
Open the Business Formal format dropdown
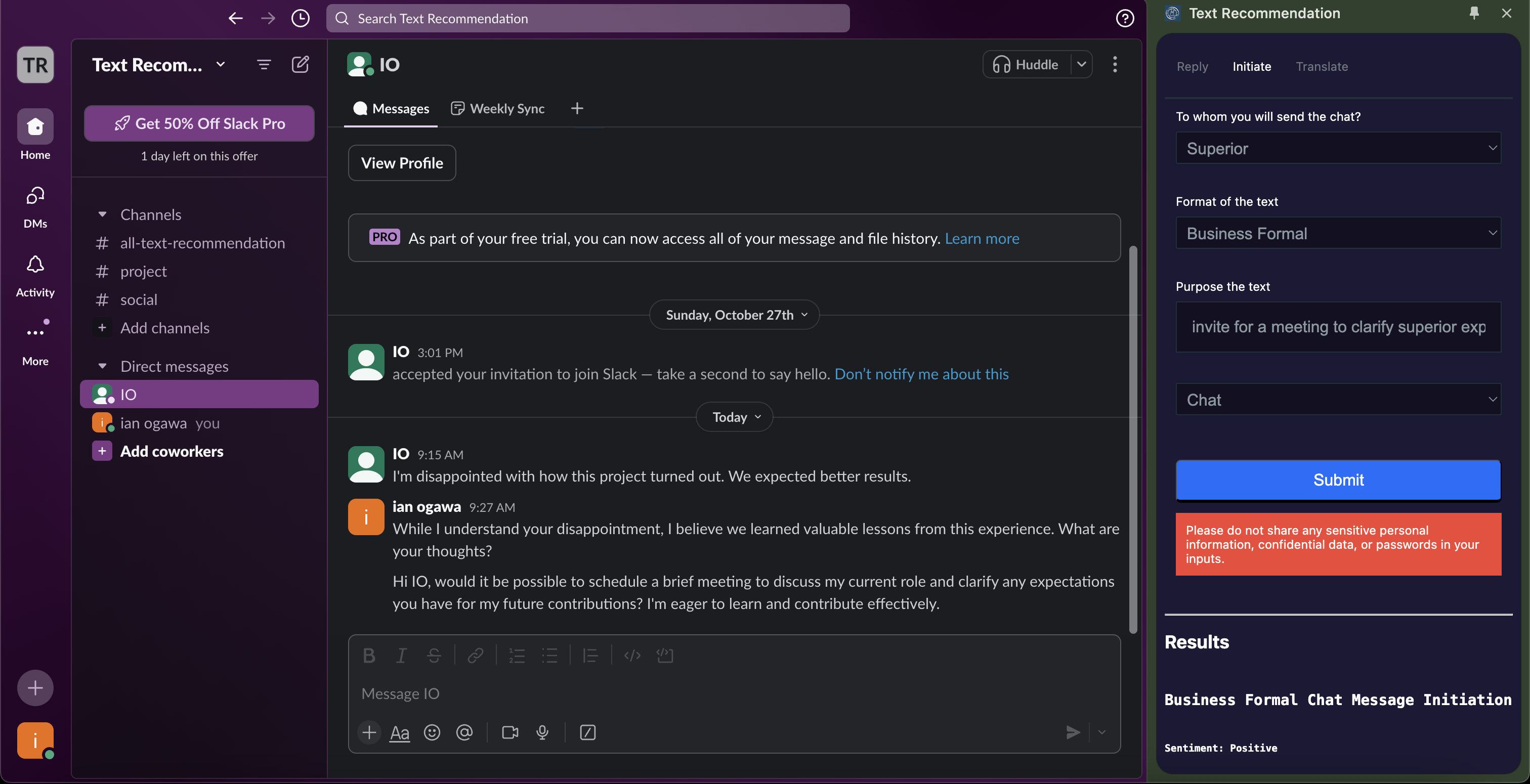(1338, 233)
